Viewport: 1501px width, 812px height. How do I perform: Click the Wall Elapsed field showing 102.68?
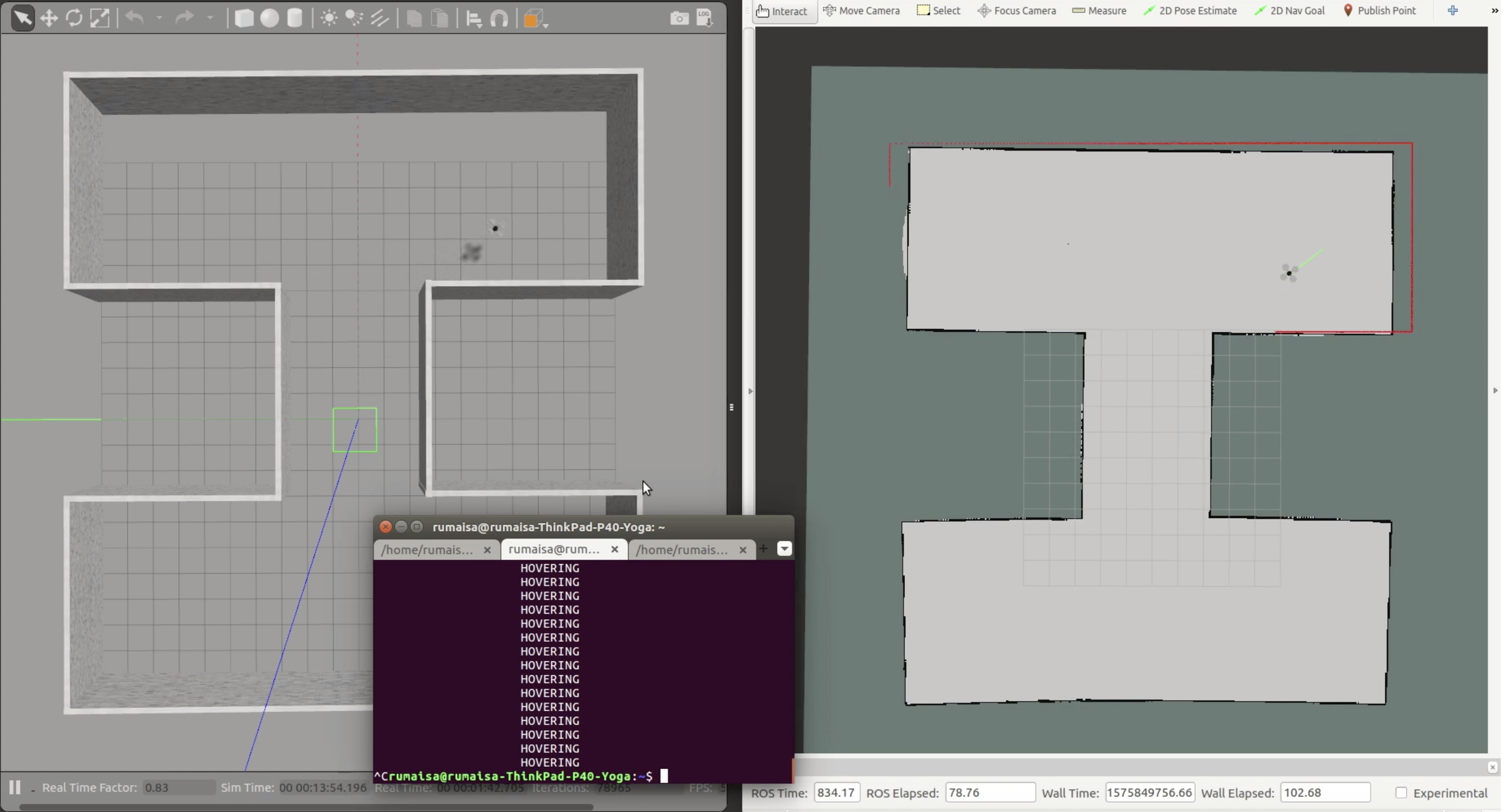pos(1325,793)
